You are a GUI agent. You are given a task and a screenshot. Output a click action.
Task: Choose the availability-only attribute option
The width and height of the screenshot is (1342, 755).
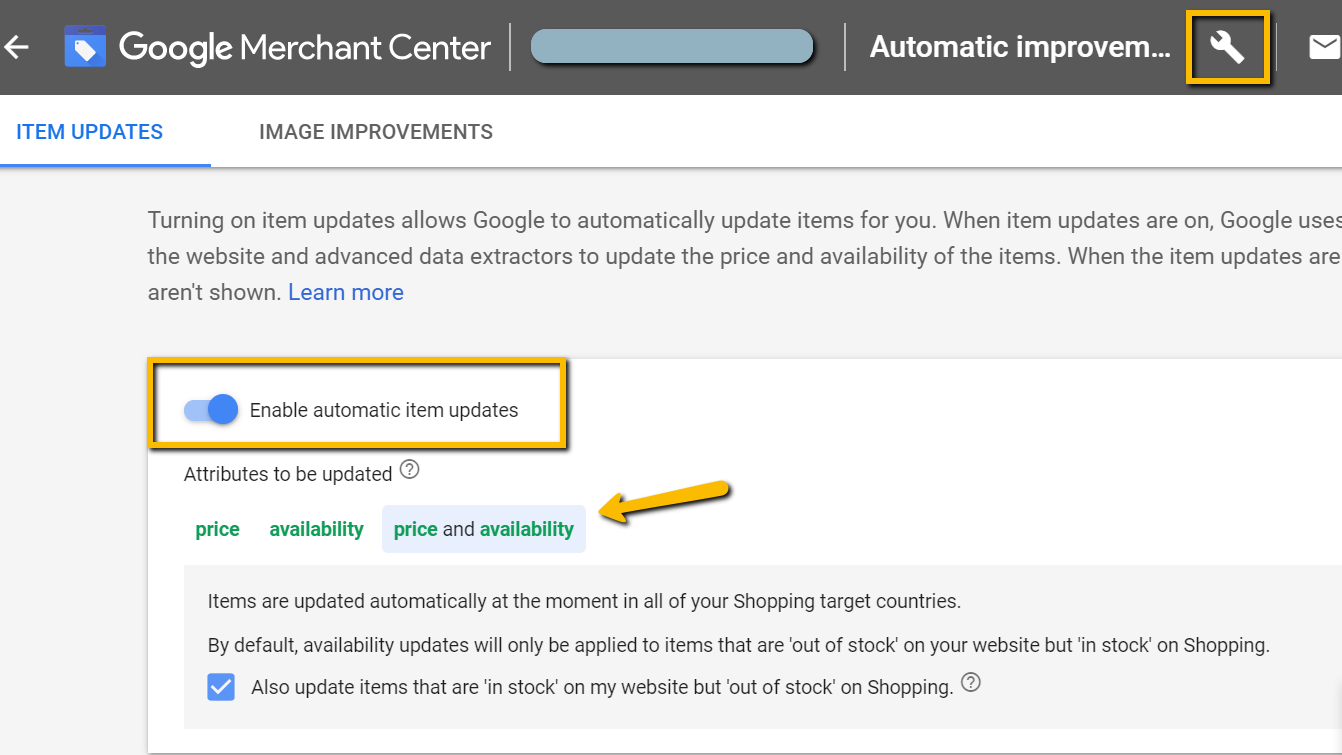316,529
